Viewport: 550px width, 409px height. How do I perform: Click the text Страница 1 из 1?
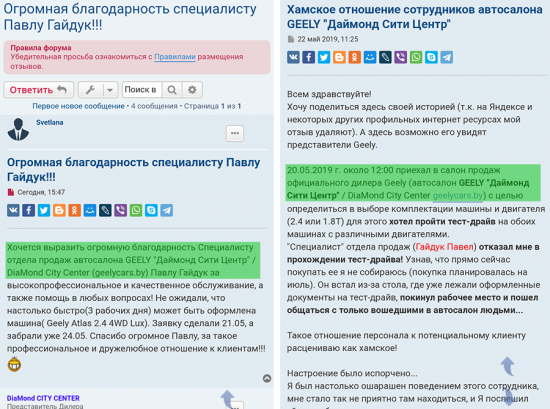(x=213, y=106)
